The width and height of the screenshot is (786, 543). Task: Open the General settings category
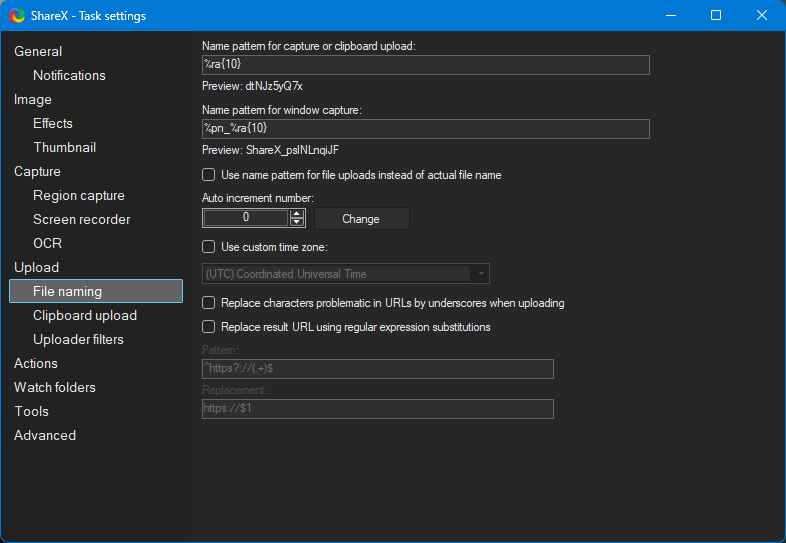(38, 51)
